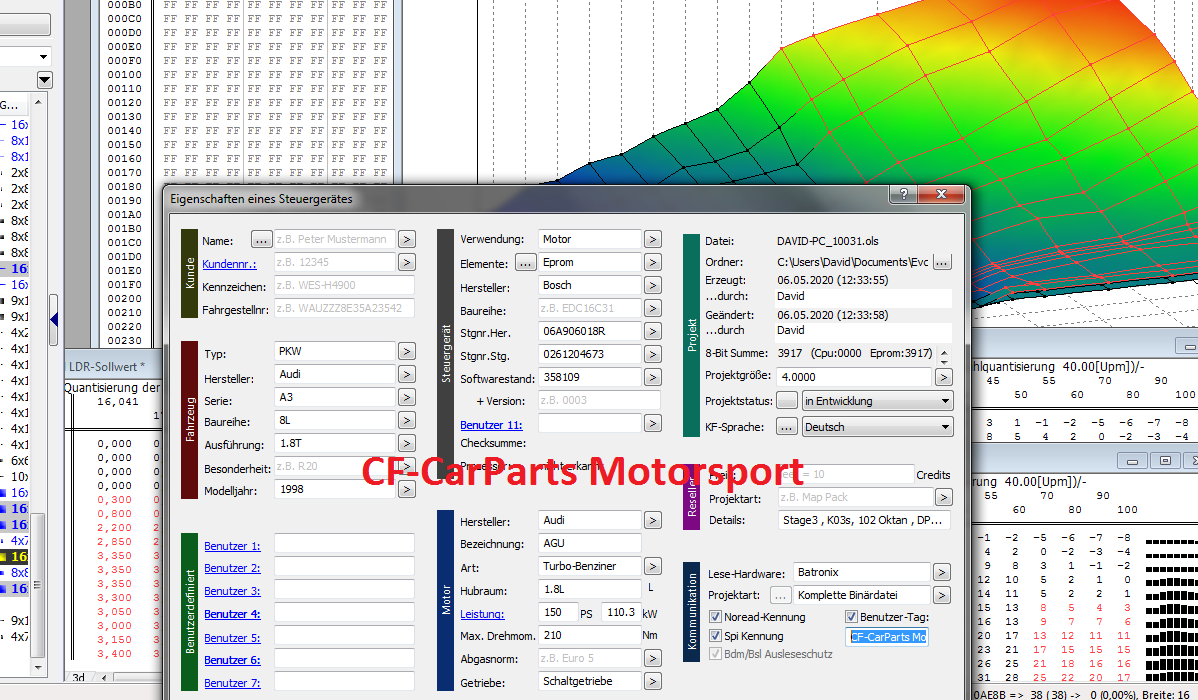Expand the Ausführung 1.8T arrow button
The width and height of the screenshot is (1198, 700).
tap(406, 443)
